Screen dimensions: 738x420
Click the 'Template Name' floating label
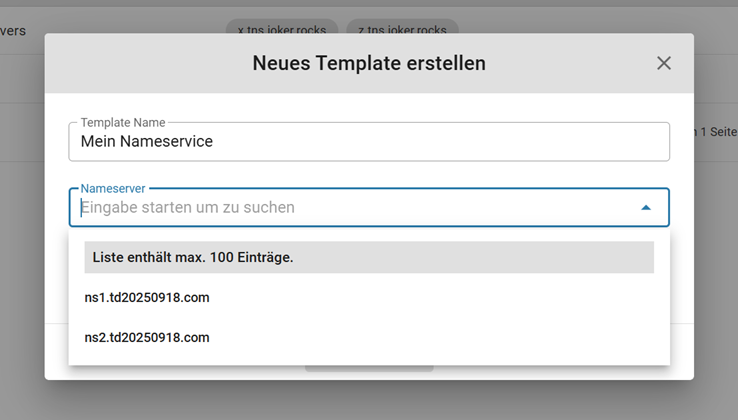123,122
